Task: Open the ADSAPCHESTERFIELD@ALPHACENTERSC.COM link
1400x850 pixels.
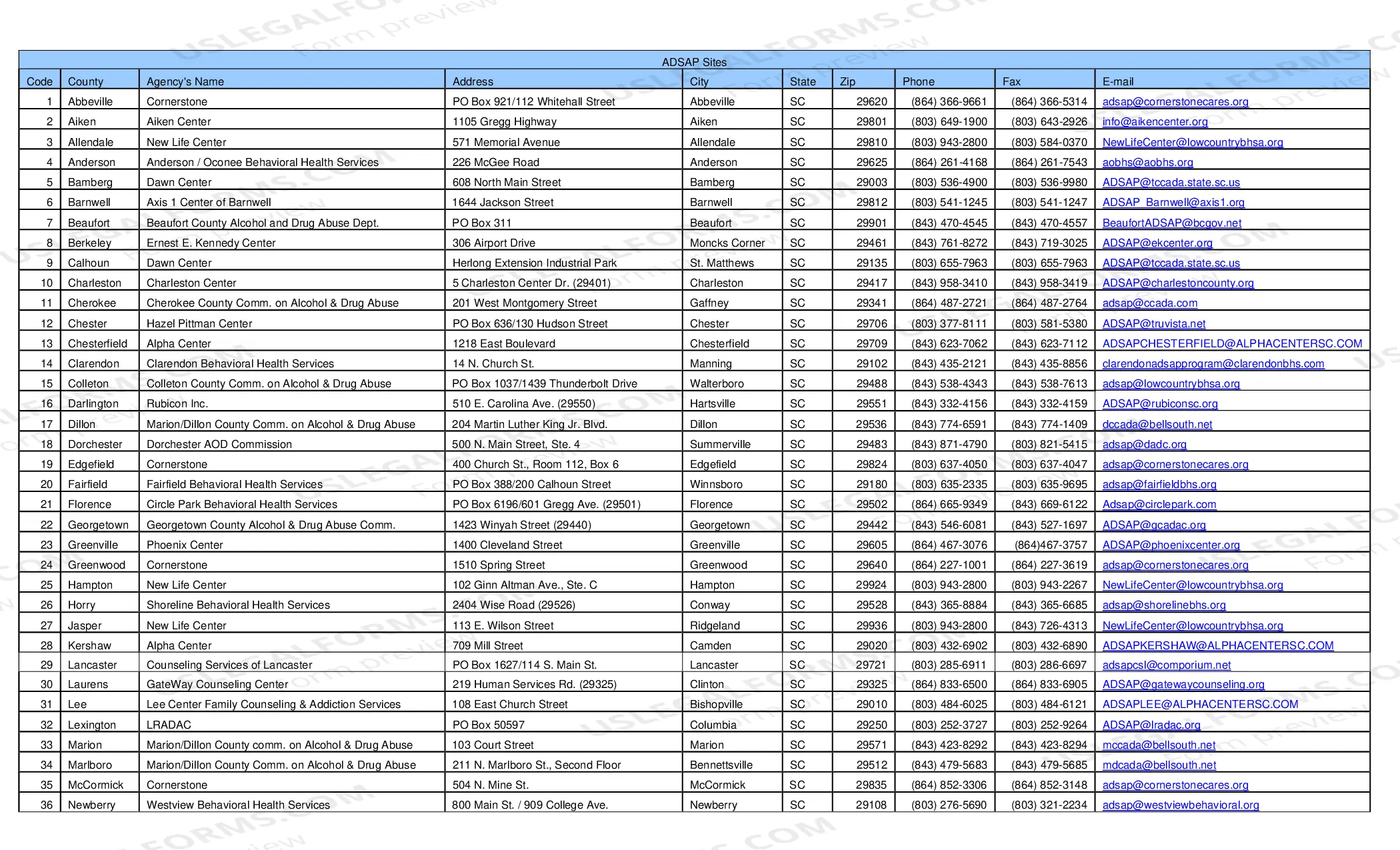Action: [x=1232, y=343]
